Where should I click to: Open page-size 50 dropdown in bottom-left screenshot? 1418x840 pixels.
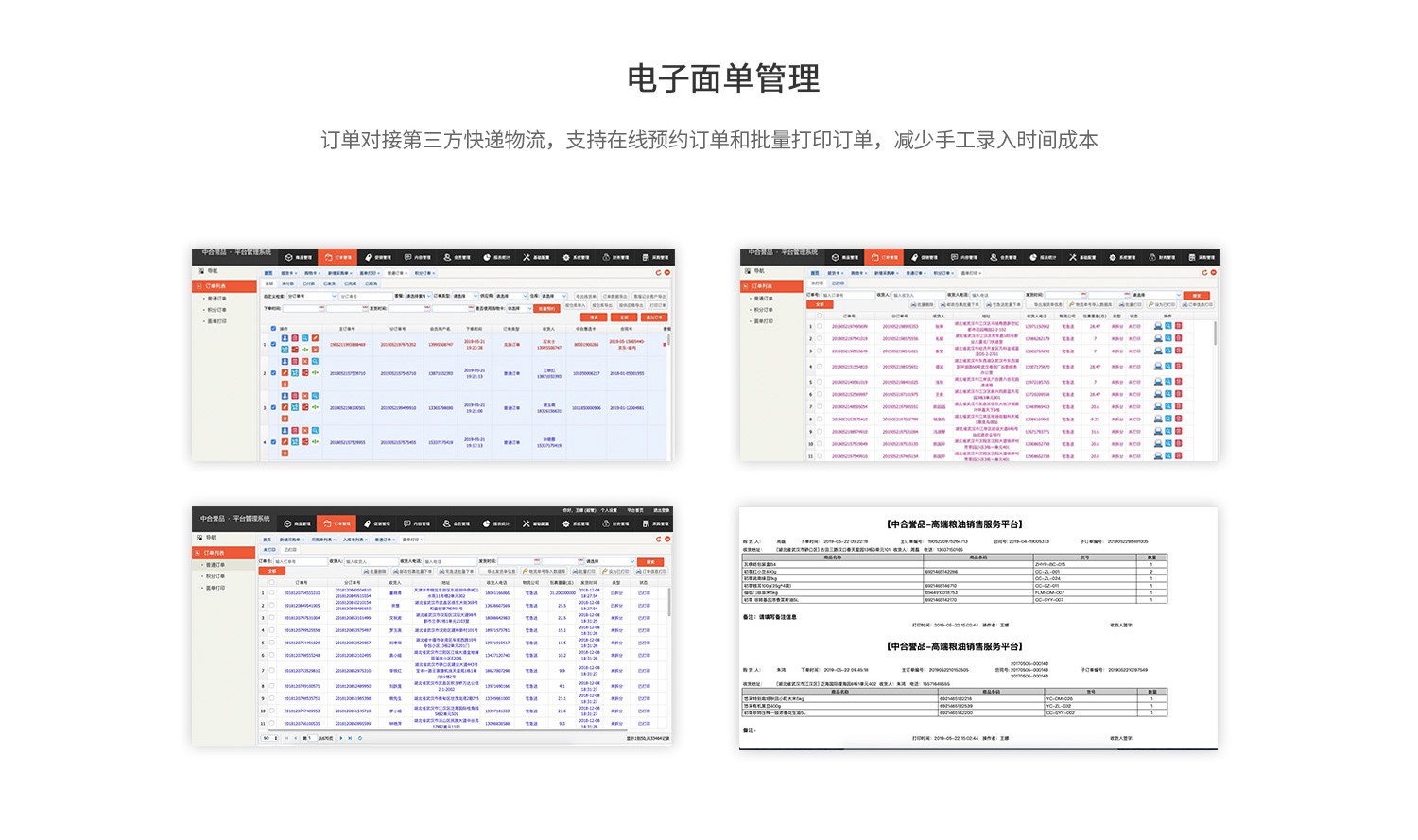(269, 738)
